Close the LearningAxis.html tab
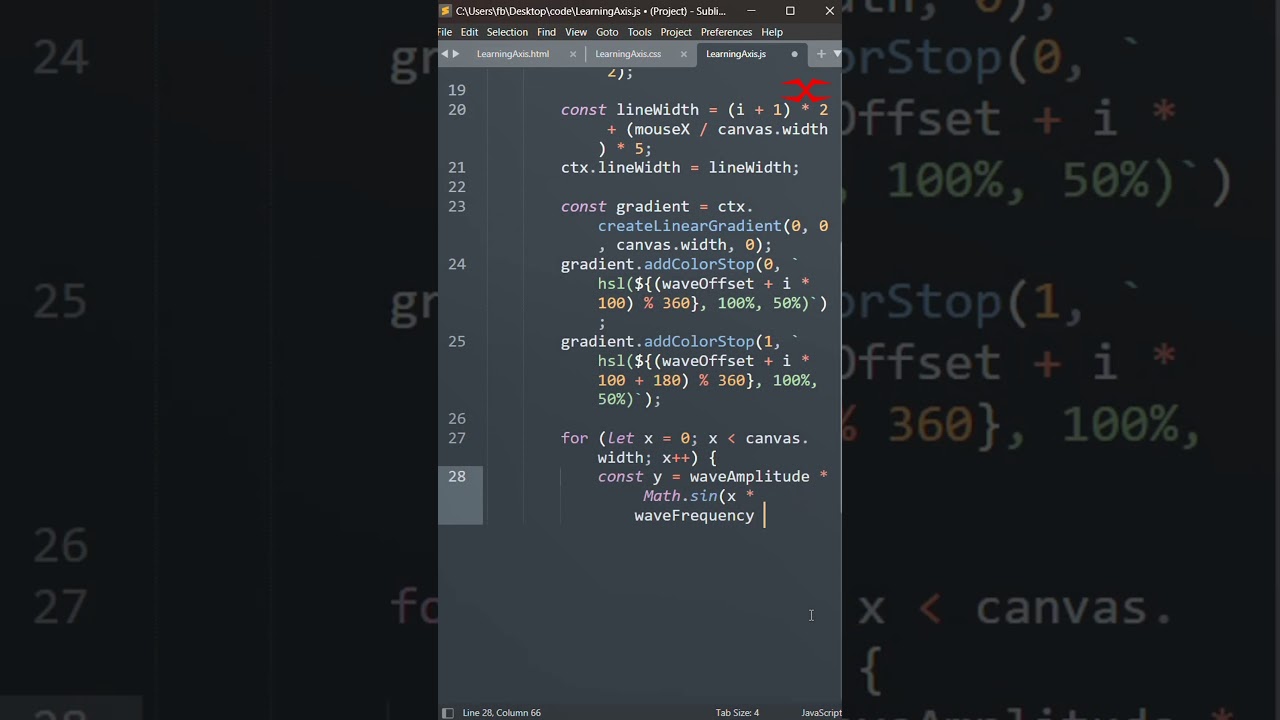The height and width of the screenshot is (720, 1280). pos(573,54)
